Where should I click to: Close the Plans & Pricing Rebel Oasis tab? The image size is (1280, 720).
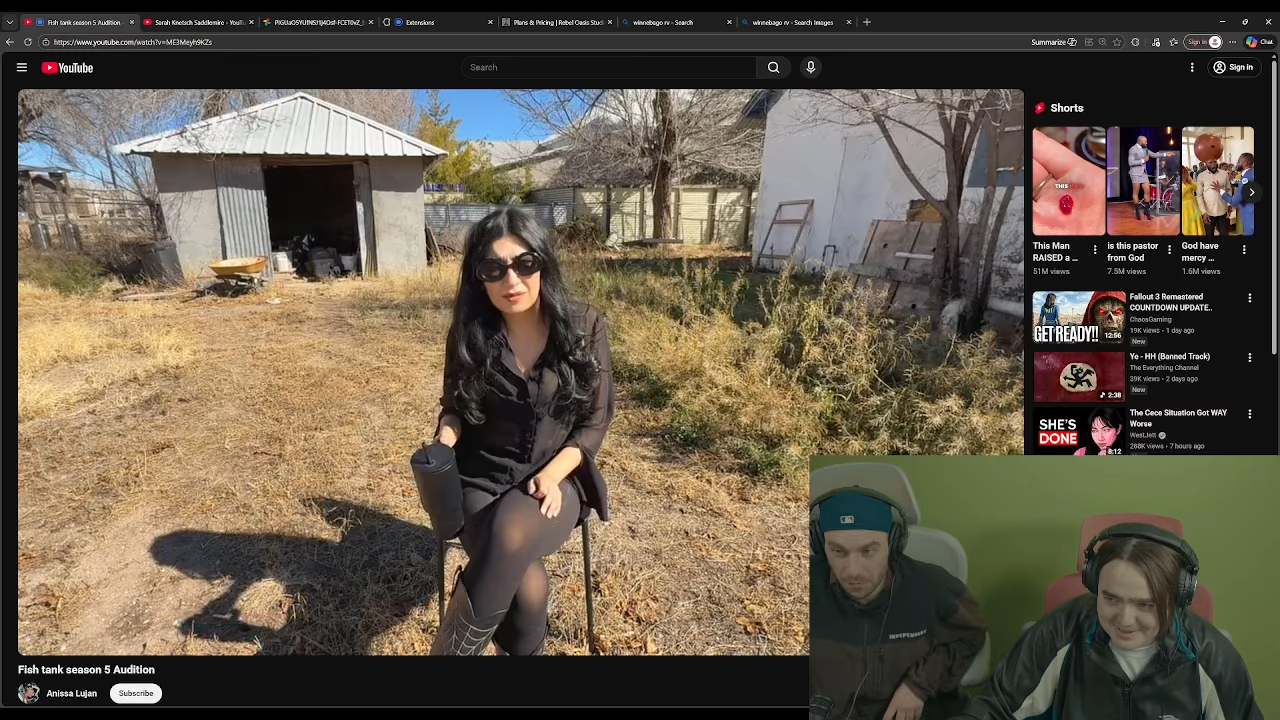click(610, 22)
